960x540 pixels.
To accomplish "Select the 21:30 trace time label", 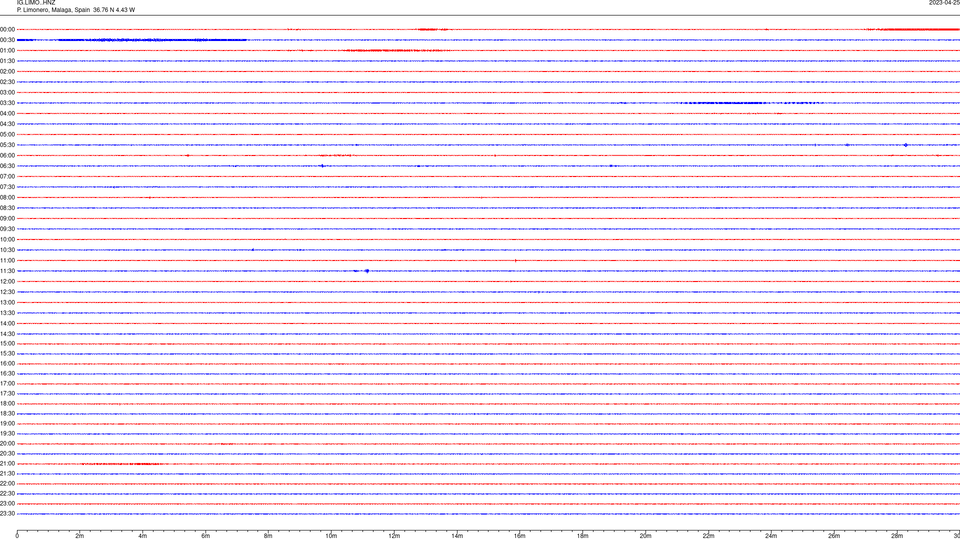I will pos(7,474).
